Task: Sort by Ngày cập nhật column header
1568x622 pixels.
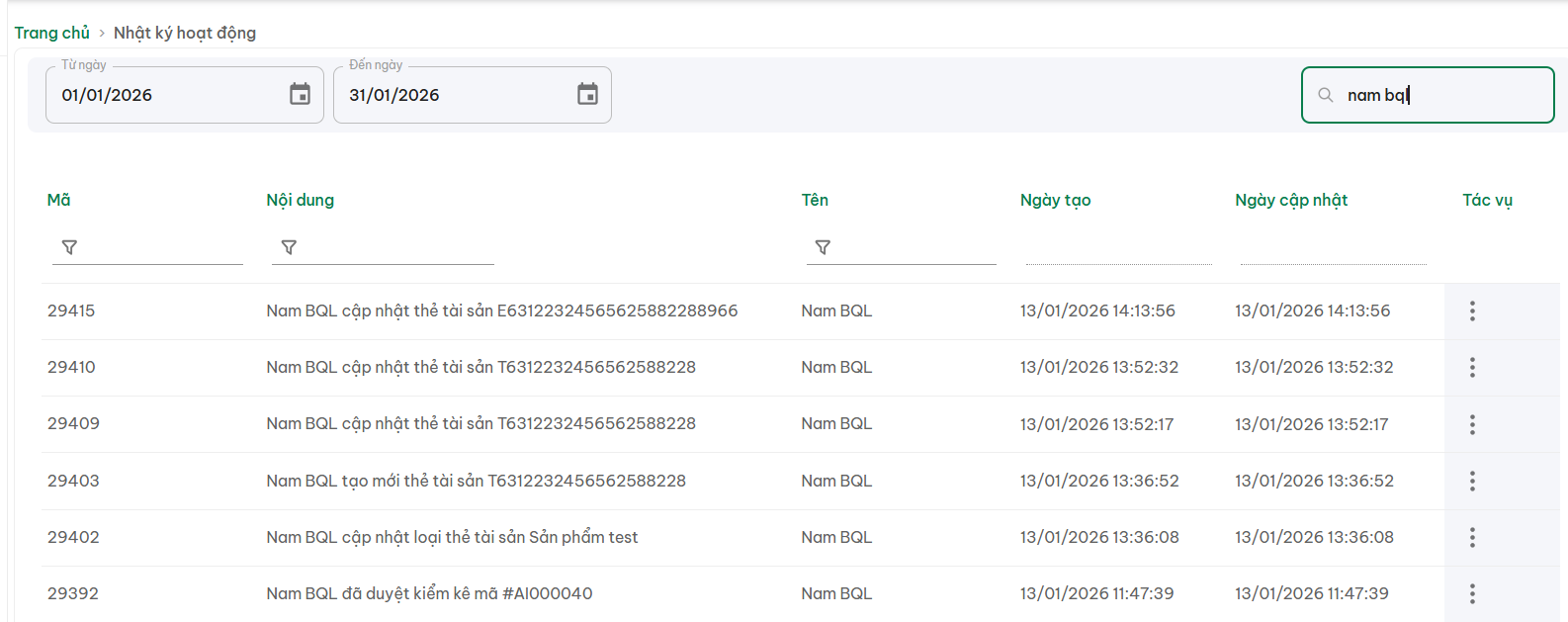Action: point(1291,200)
